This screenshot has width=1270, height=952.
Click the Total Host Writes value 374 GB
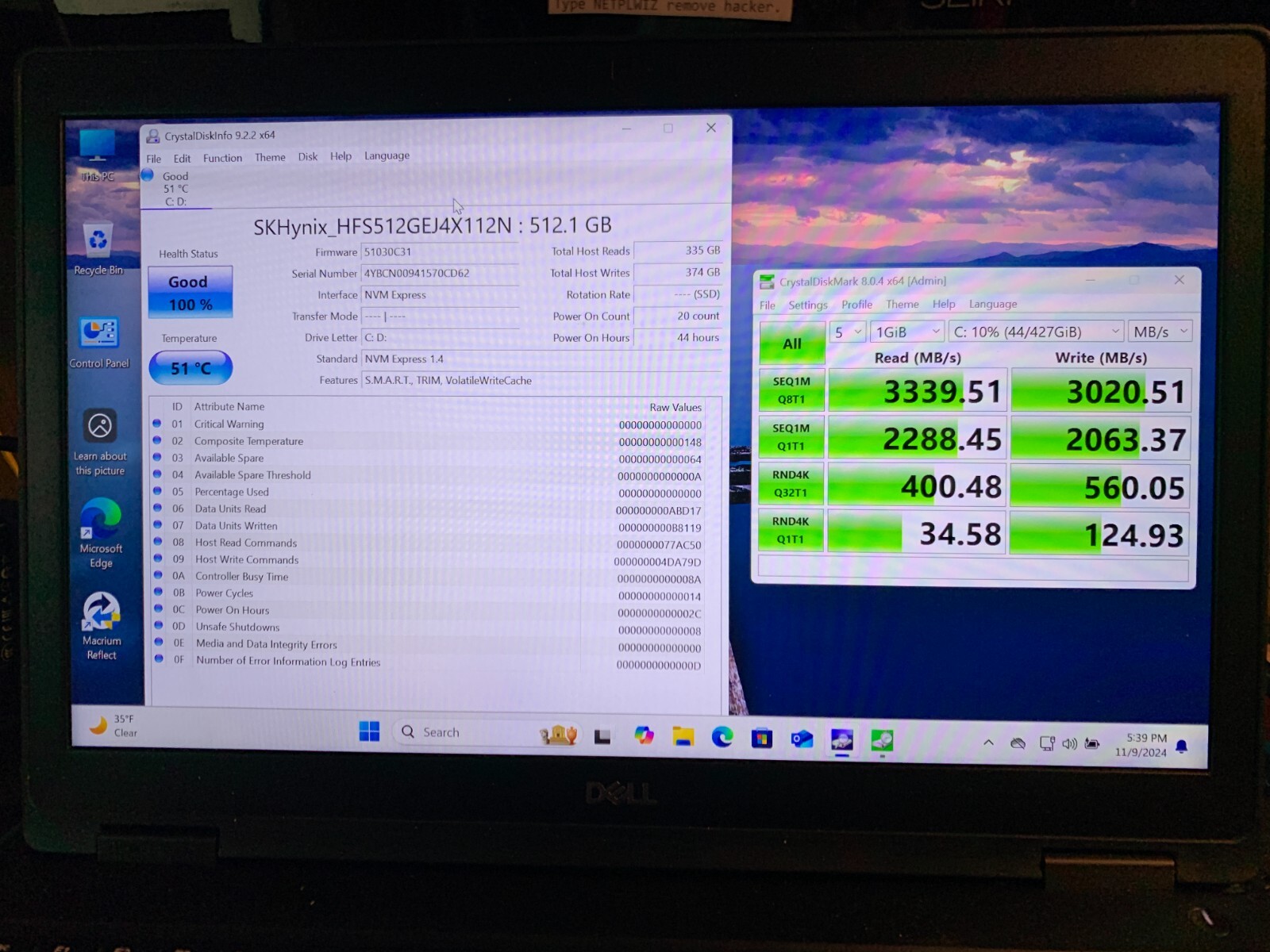[677, 272]
